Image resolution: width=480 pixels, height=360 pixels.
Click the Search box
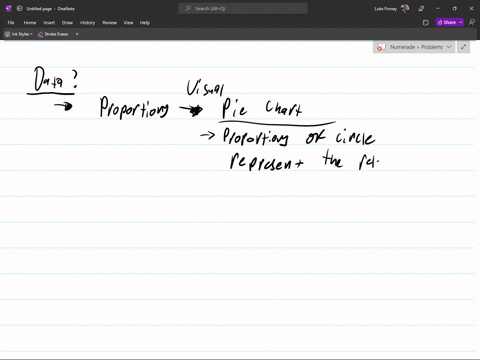tap(243, 9)
